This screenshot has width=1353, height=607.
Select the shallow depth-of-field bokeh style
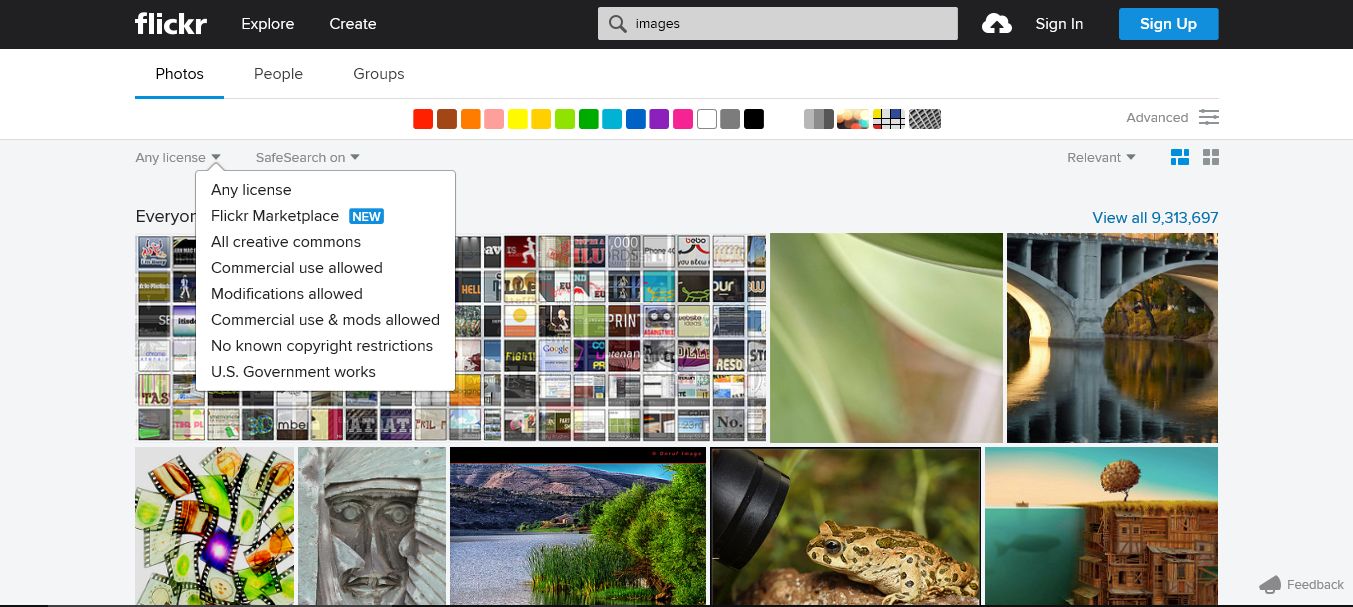tap(852, 118)
